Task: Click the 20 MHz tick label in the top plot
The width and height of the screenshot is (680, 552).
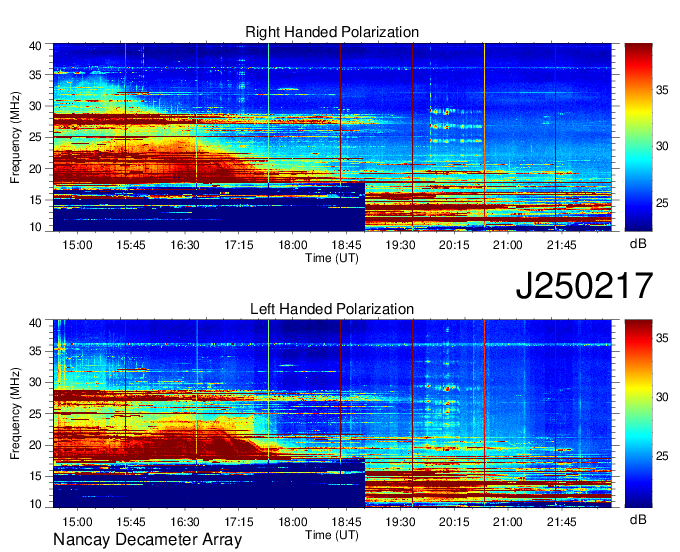Action: point(35,169)
